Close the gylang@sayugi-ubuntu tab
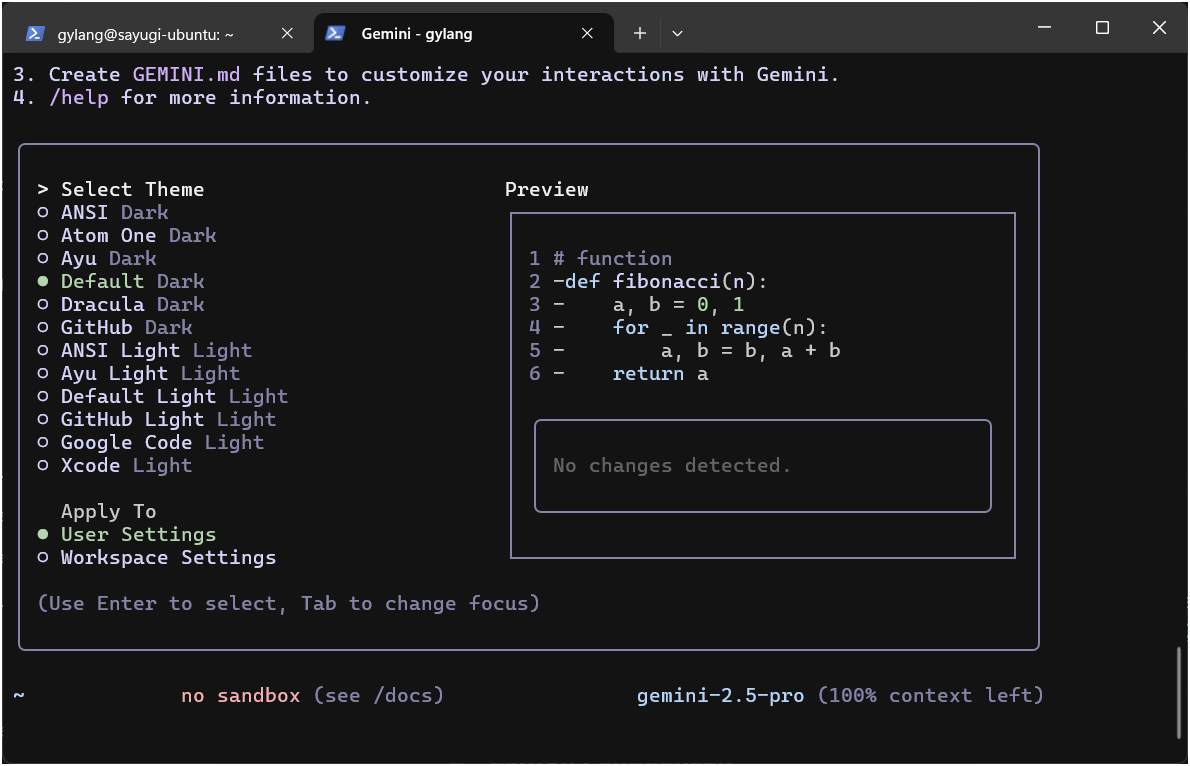This screenshot has height=766, width=1190. coord(287,33)
